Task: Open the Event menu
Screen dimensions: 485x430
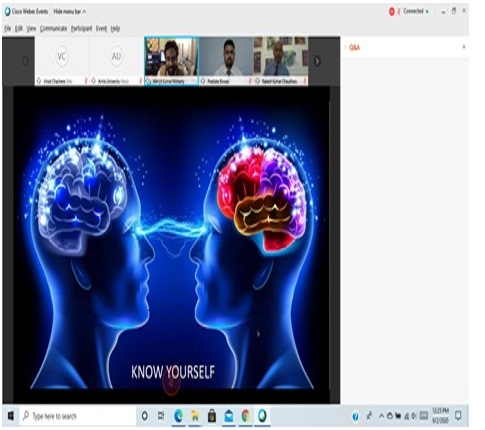Action: pyautogui.click(x=101, y=29)
